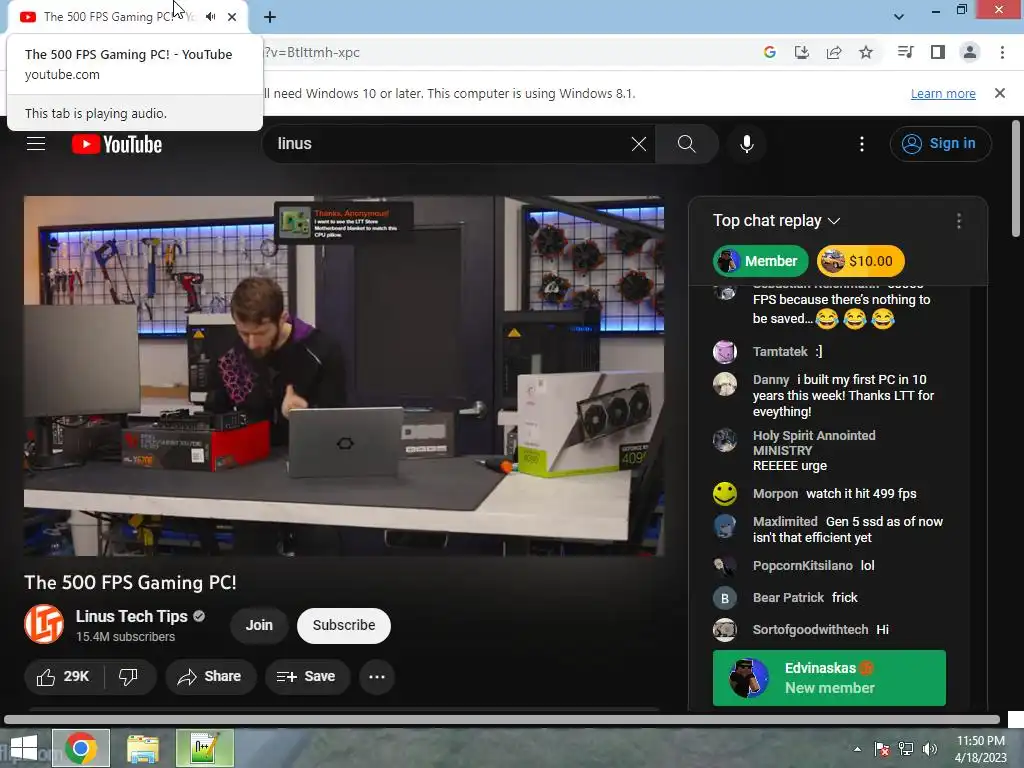
Task: Click PopcornKitsilano username in chat
Action: [x=803, y=566]
